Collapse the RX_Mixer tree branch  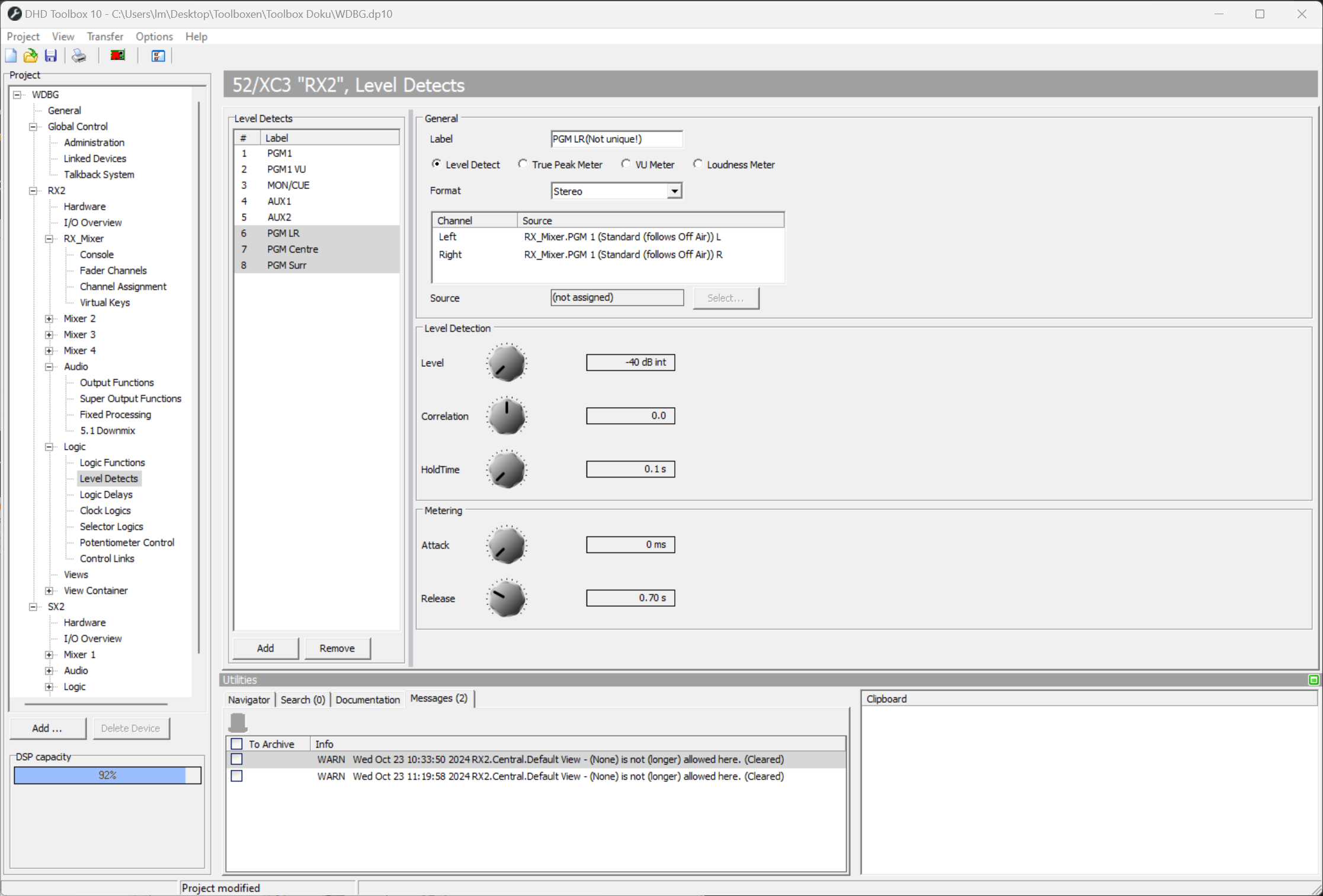[49, 238]
